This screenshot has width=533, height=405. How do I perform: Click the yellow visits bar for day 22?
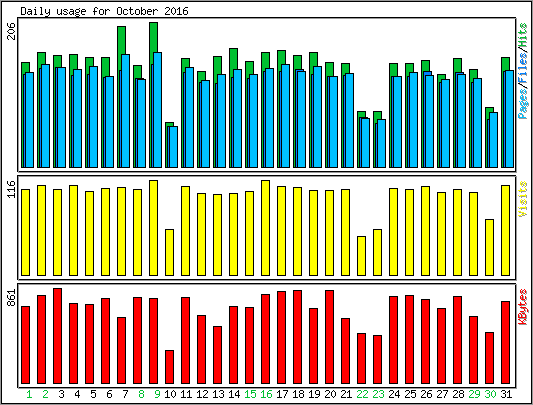361,256
